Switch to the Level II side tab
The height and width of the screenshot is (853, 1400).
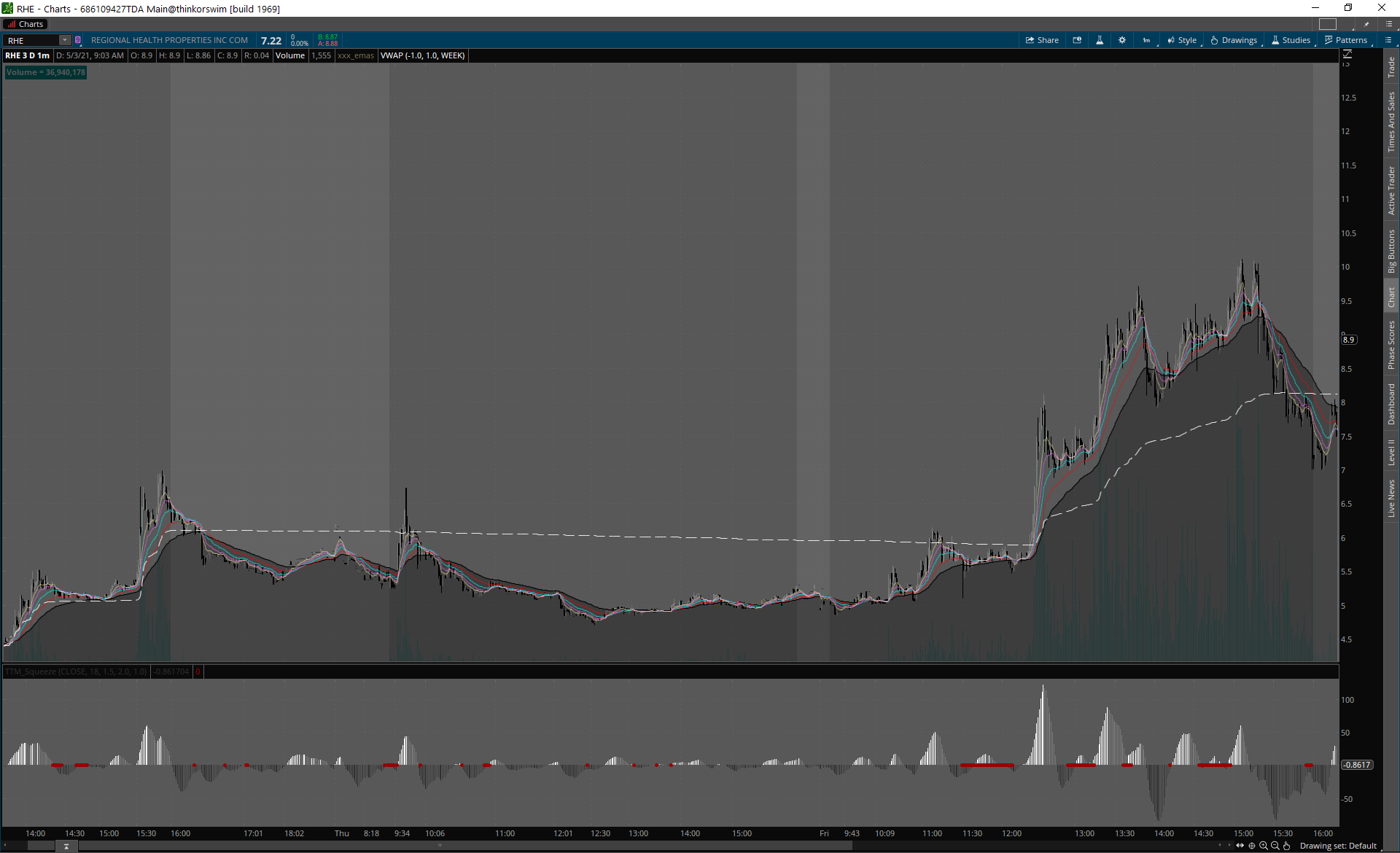click(1391, 452)
